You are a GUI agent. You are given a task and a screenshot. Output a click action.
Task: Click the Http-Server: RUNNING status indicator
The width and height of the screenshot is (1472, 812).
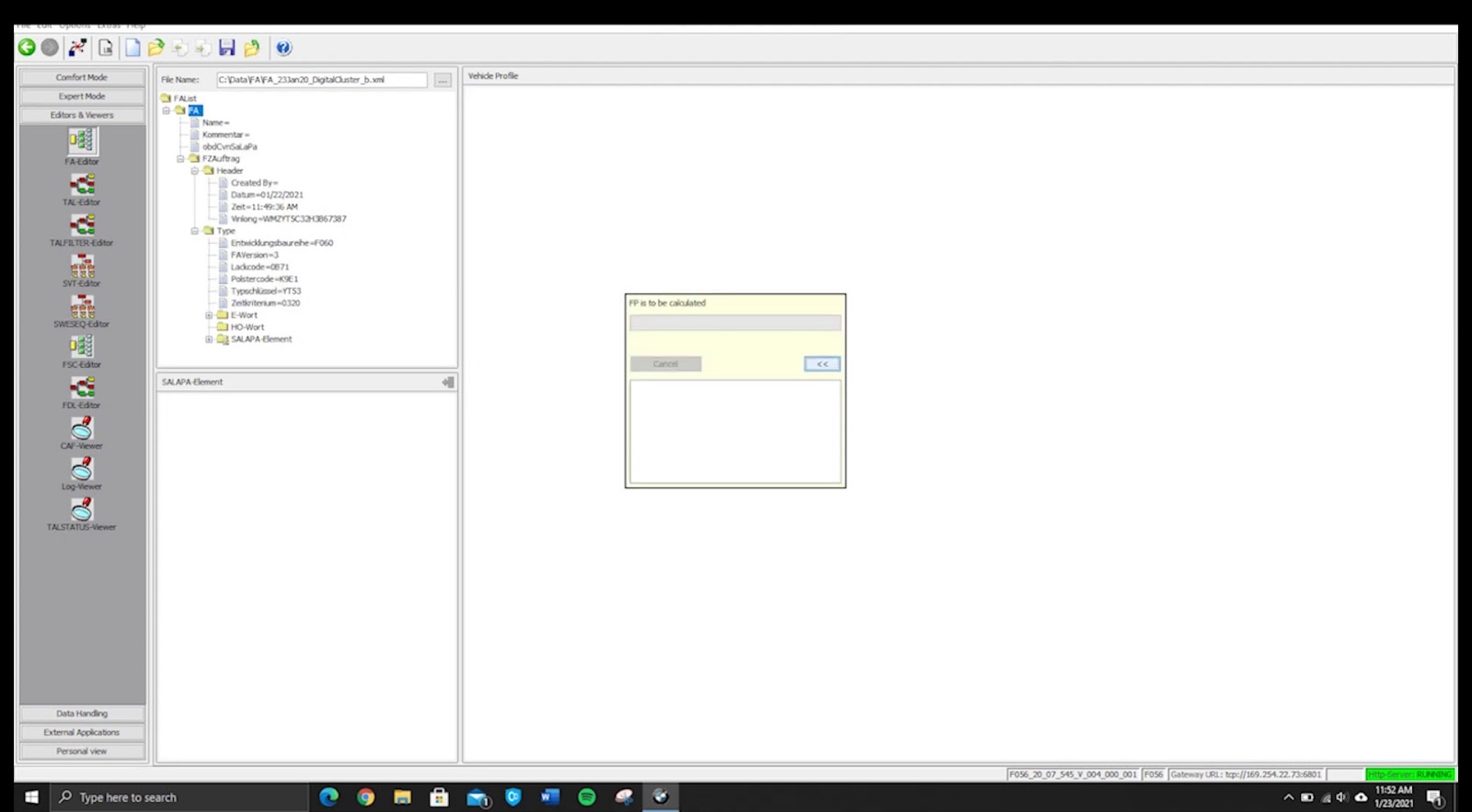pos(1409,774)
